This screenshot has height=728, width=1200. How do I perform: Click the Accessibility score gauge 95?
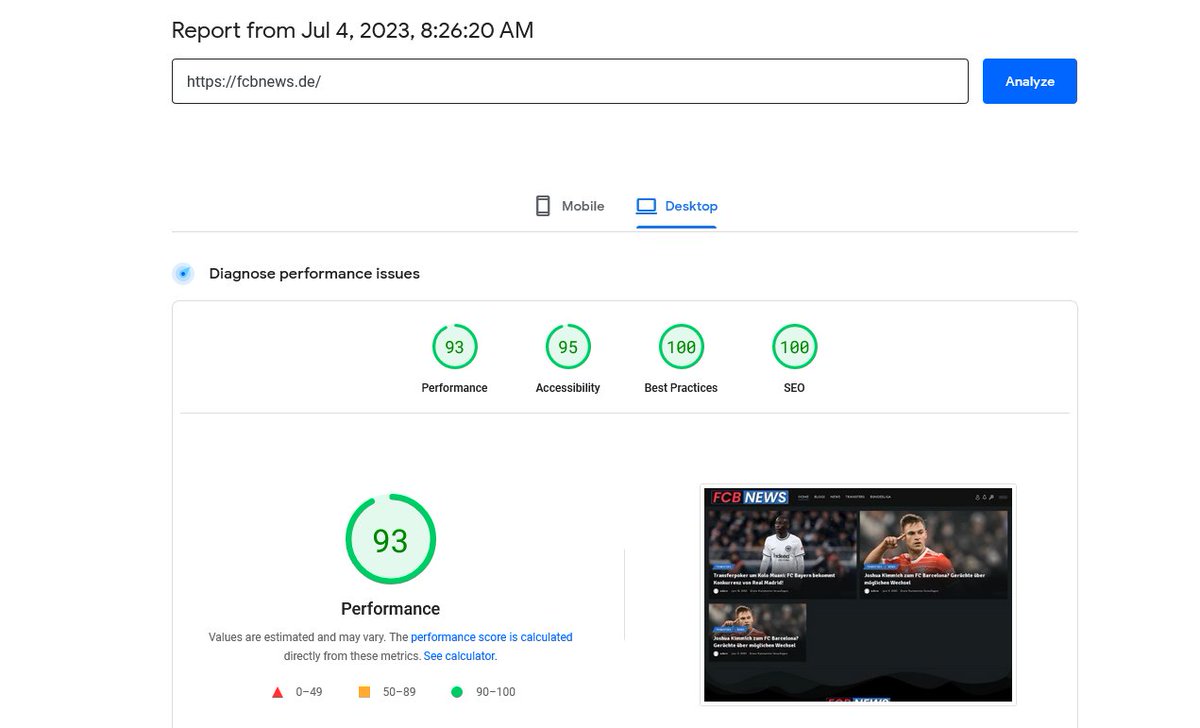(568, 347)
